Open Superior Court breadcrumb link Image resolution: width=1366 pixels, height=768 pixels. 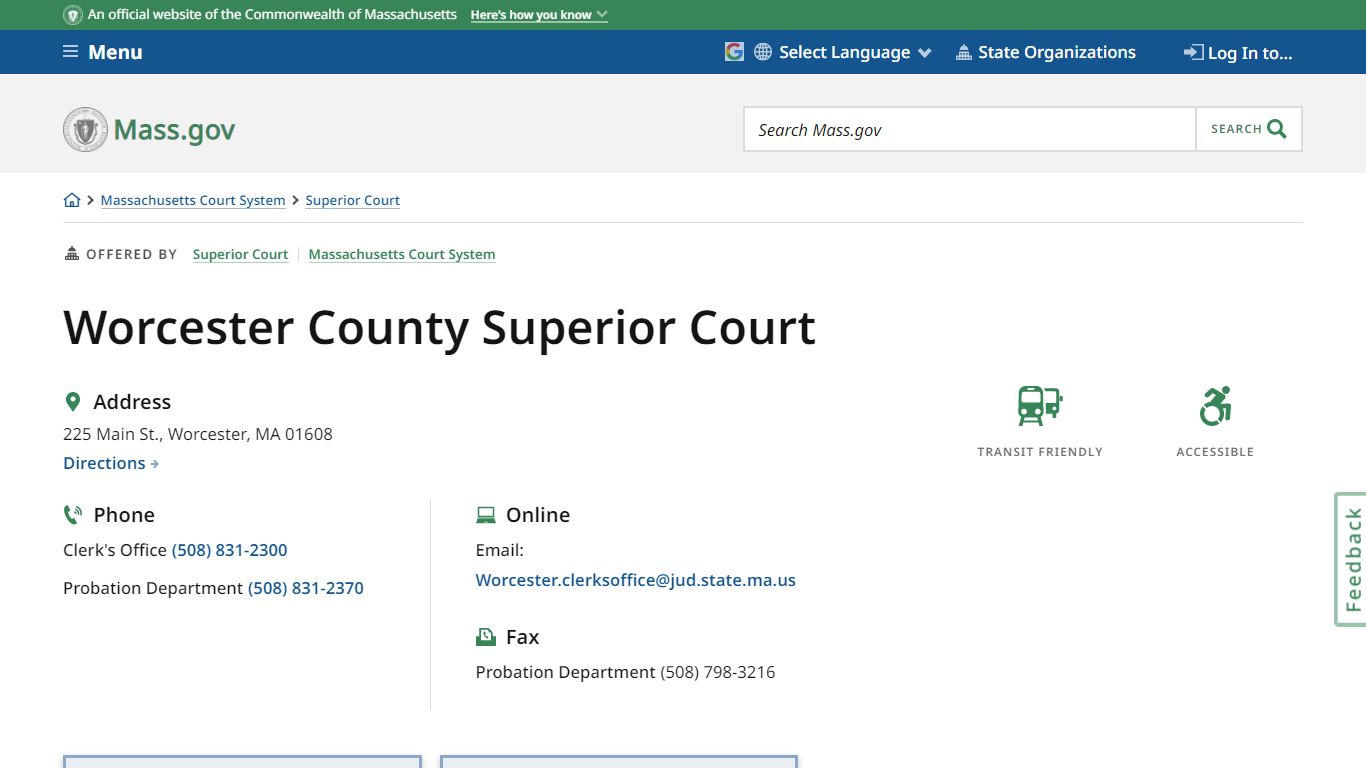coord(353,200)
